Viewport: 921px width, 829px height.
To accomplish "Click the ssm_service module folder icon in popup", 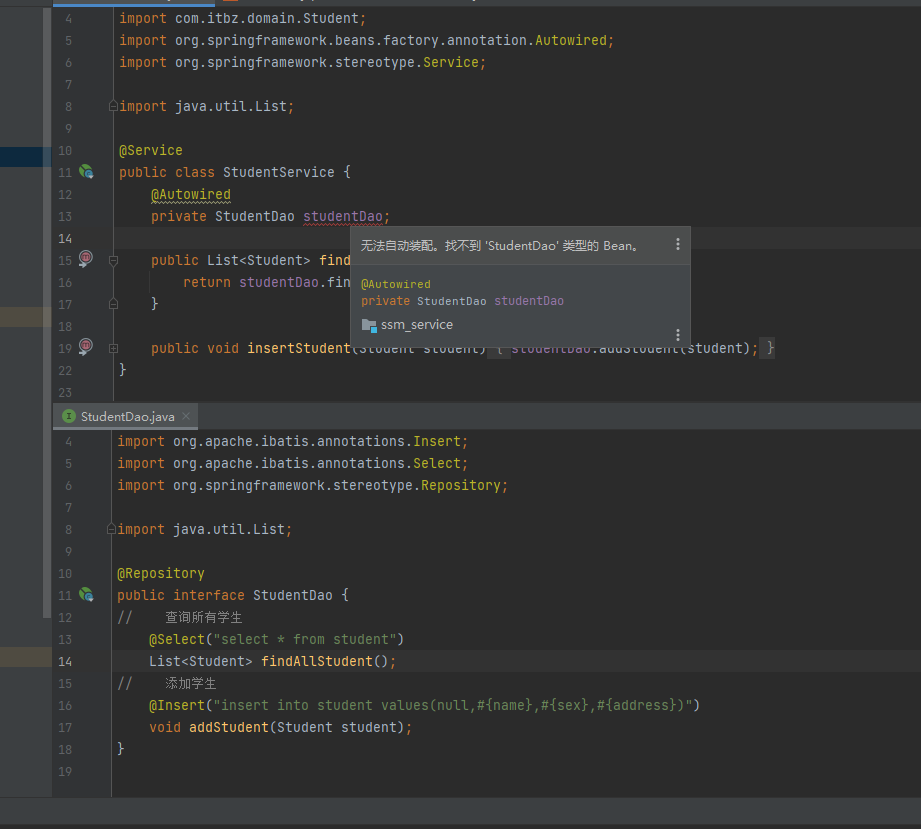I will click(x=369, y=325).
